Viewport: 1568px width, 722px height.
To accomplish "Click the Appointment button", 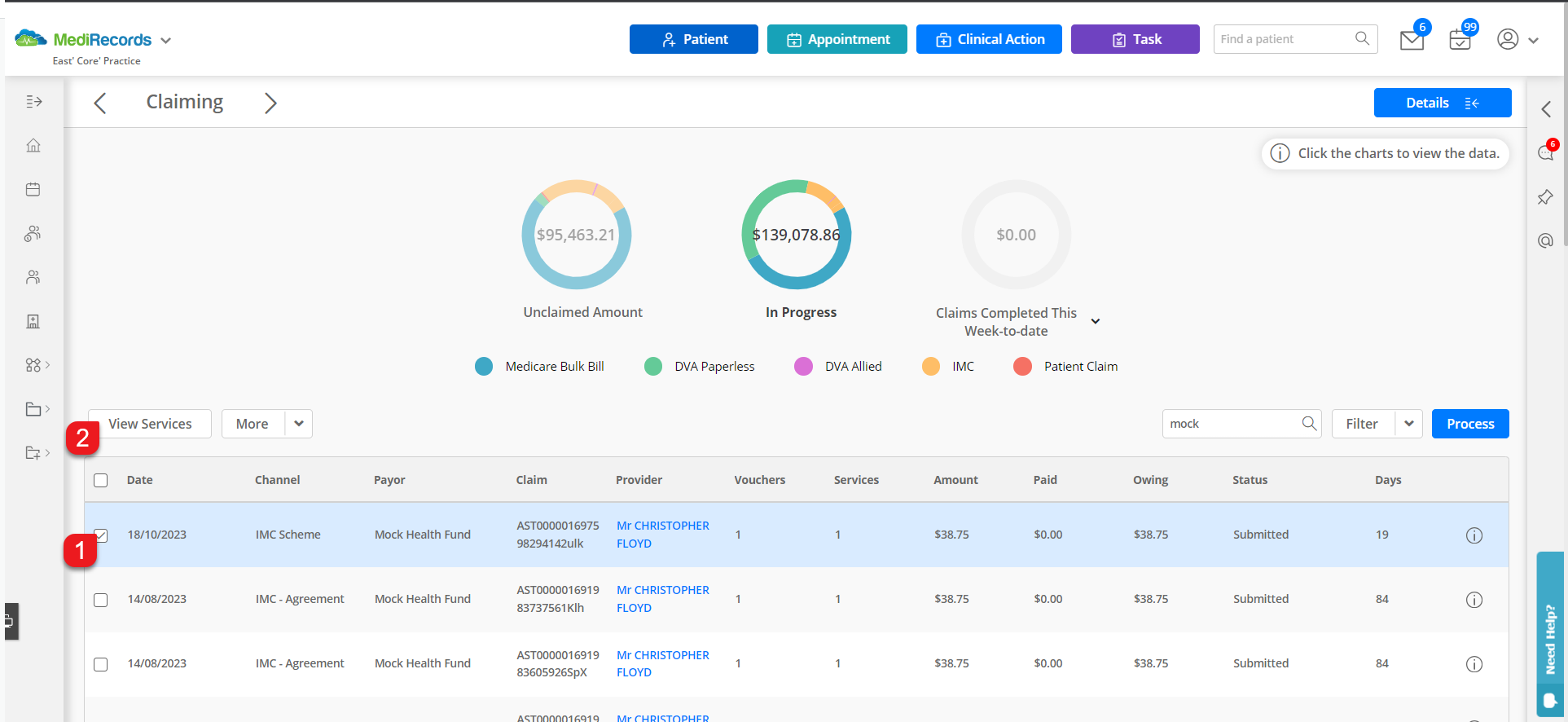I will pos(837,39).
